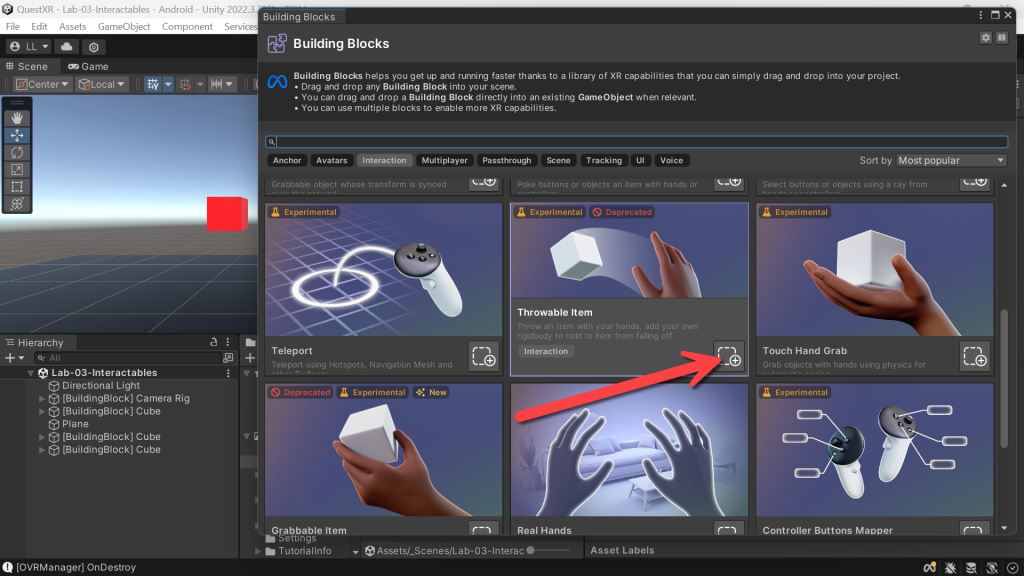
Task: Collapse the Lab-03-Interactables scene
Action: click(31, 373)
